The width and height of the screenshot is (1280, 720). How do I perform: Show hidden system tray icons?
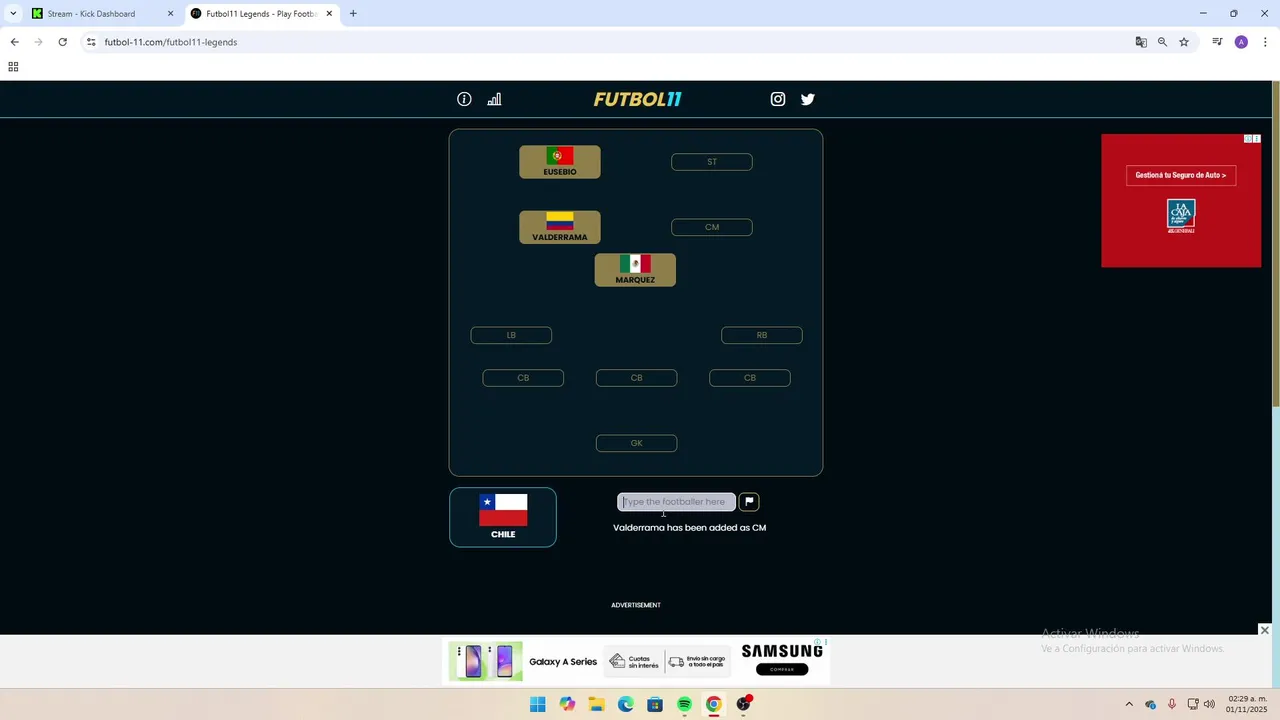1129,704
